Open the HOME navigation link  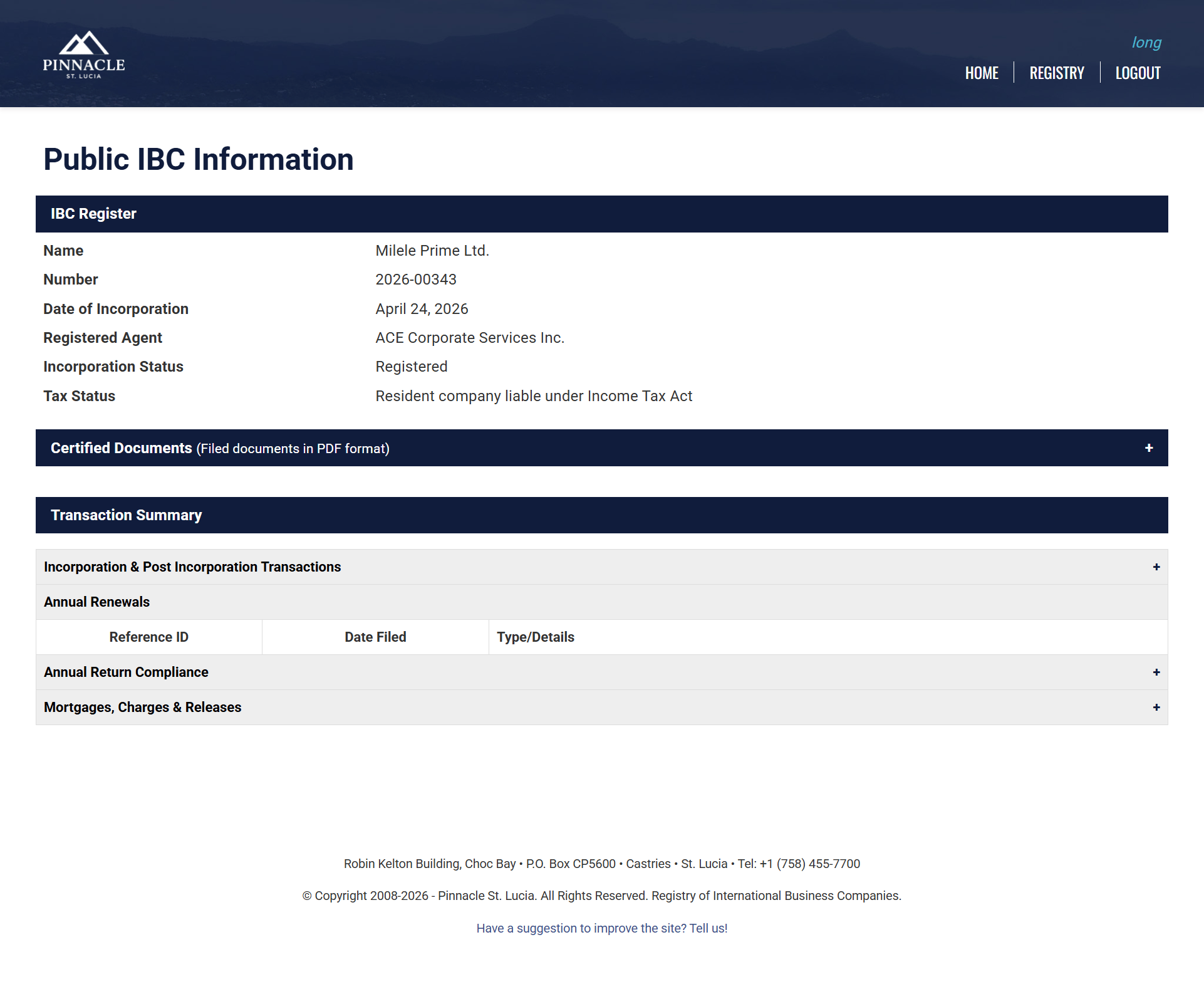coord(982,73)
